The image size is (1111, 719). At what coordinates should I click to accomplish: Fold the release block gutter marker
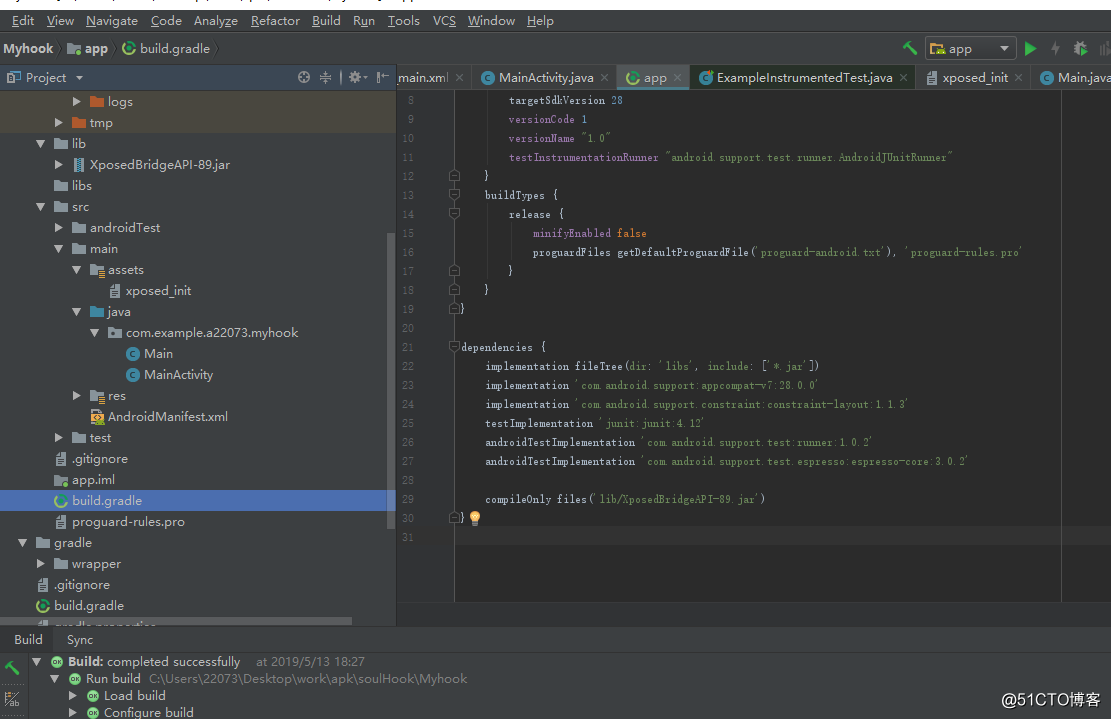click(x=454, y=214)
